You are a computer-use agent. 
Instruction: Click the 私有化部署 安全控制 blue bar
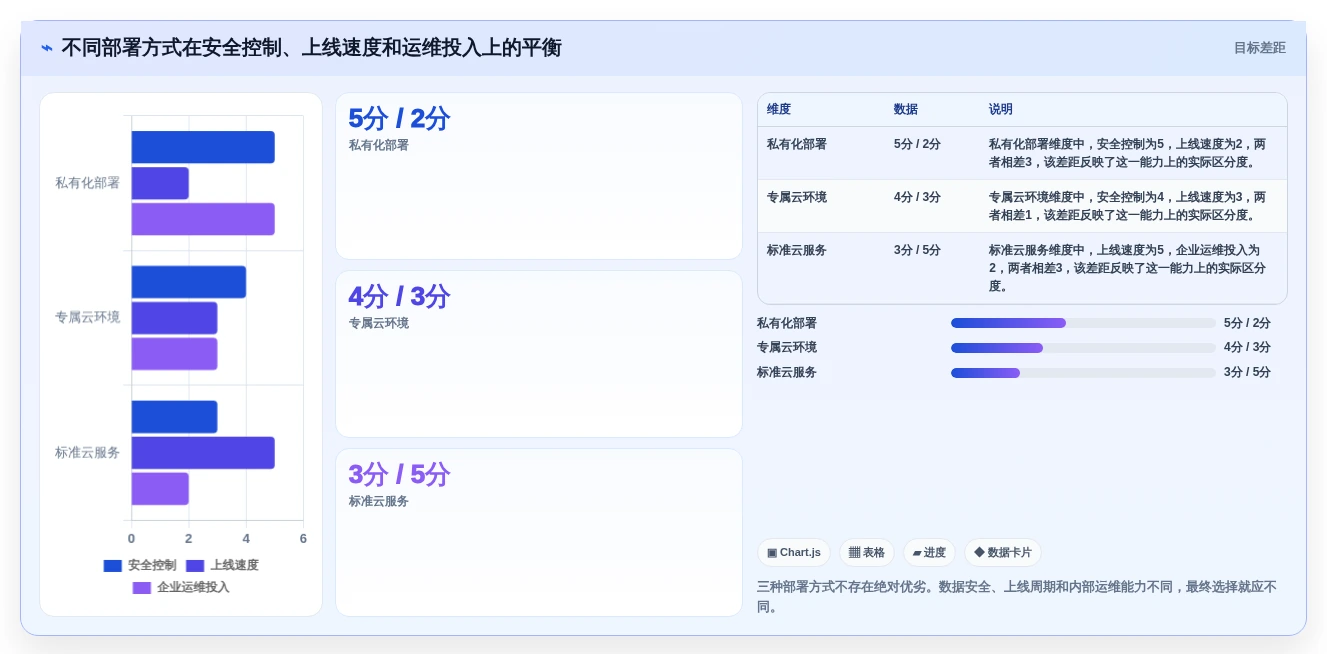point(203,147)
